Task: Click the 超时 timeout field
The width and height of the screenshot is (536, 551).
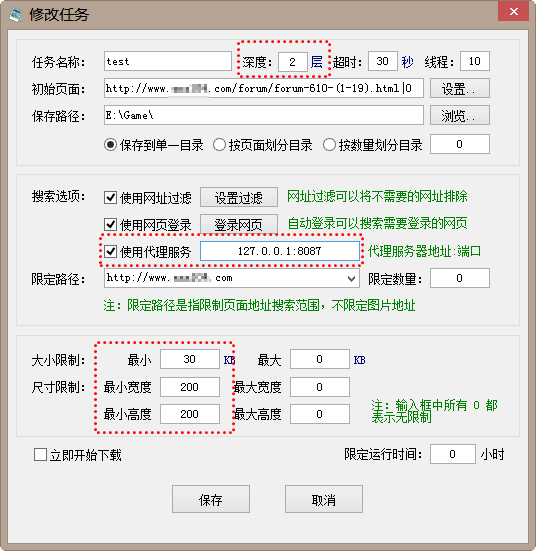Action: click(382, 61)
